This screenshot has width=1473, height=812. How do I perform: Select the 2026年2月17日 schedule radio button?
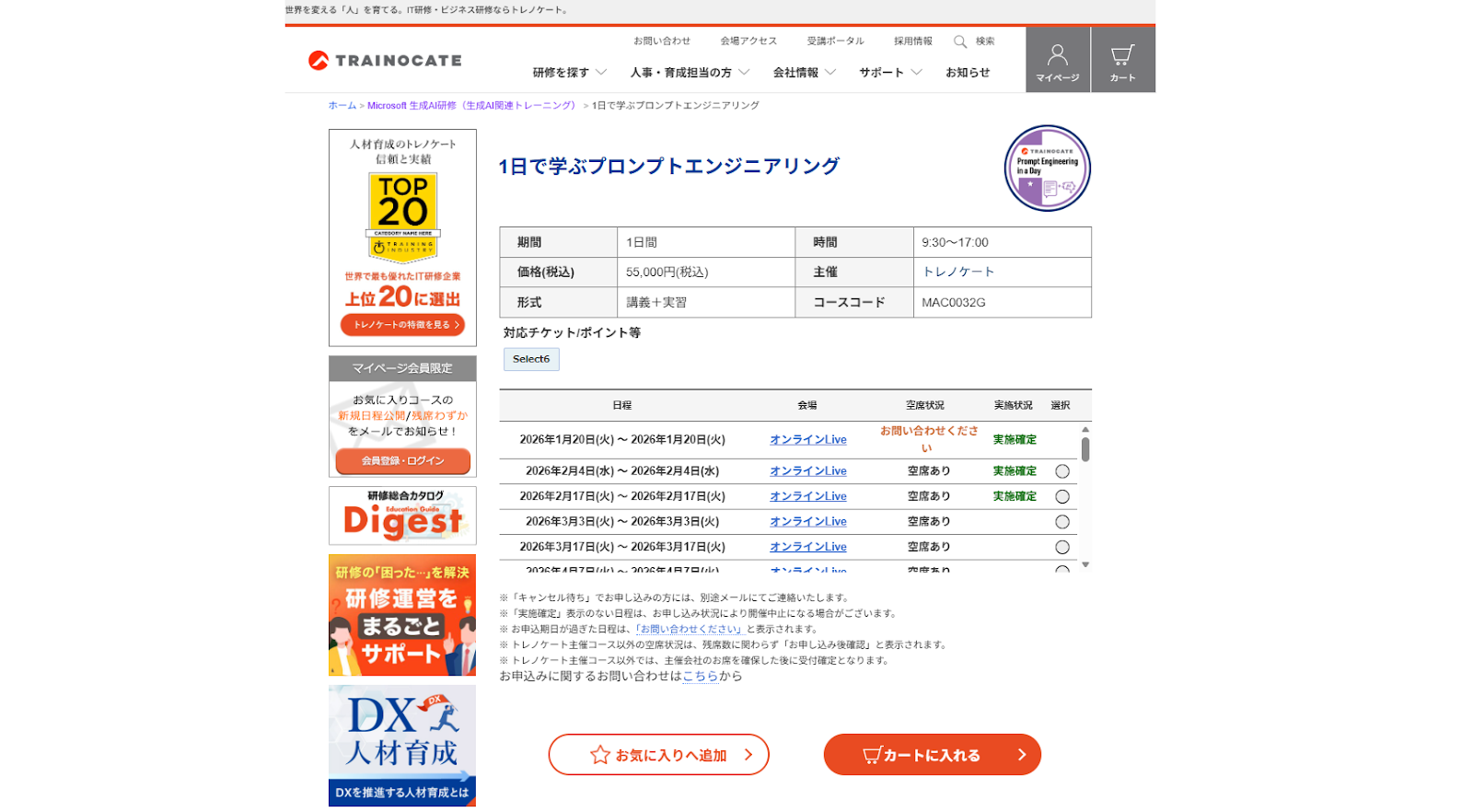coord(1061,496)
